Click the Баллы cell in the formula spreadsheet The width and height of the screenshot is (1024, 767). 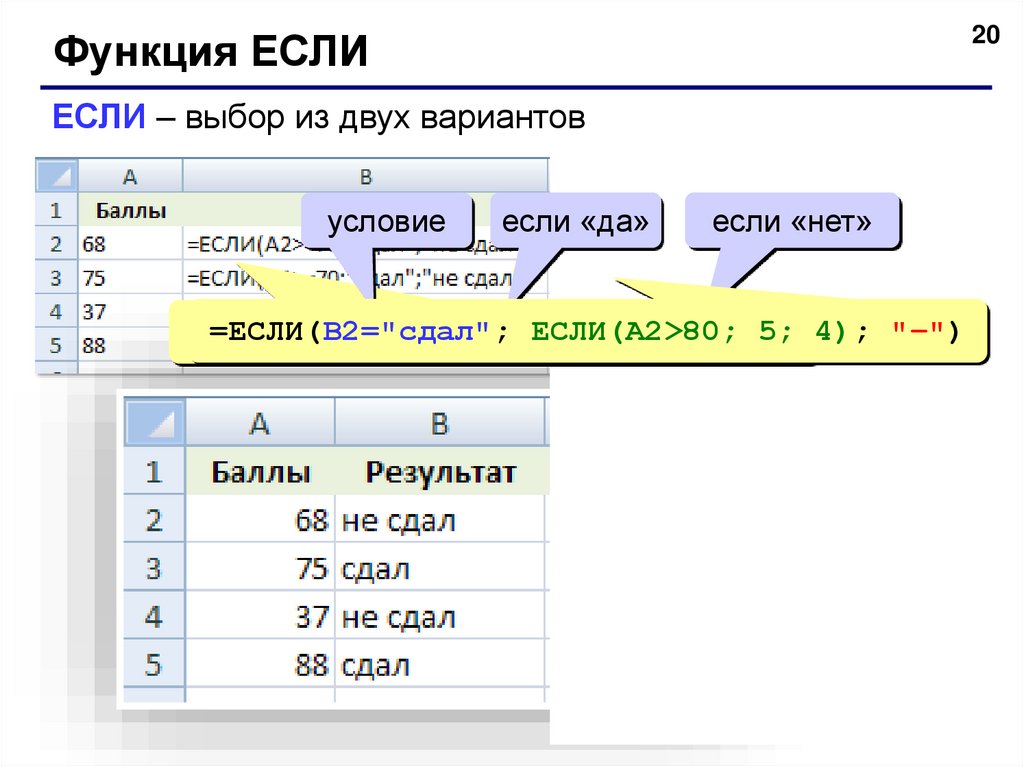(x=130, y=210)
